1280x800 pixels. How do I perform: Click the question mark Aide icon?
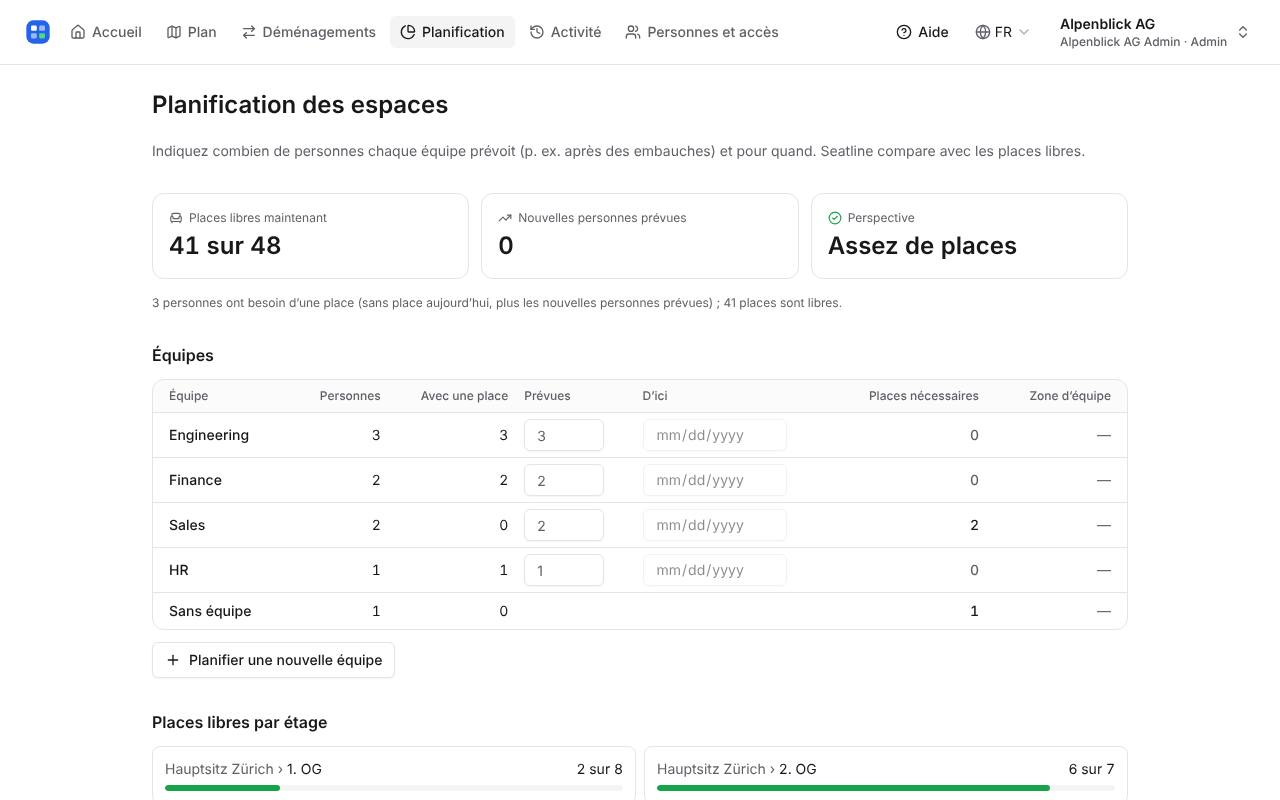pos(904,32)
